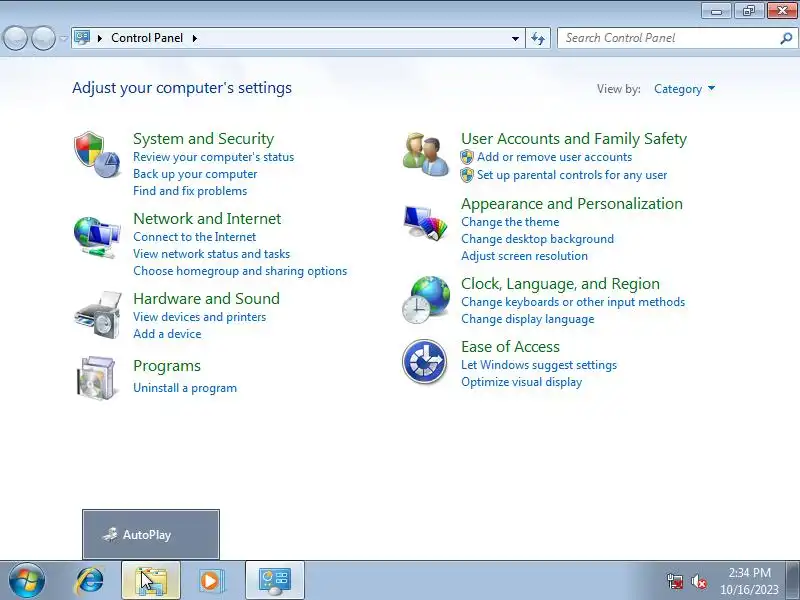800x600 pixels.
Task: Expand the arrow before Control Panel in breadcrumb
Action: [x=100, y=38]
